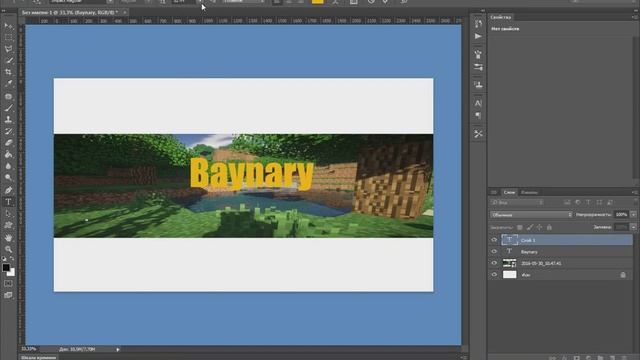Open the History panel icon

click(x=478, y=24)
